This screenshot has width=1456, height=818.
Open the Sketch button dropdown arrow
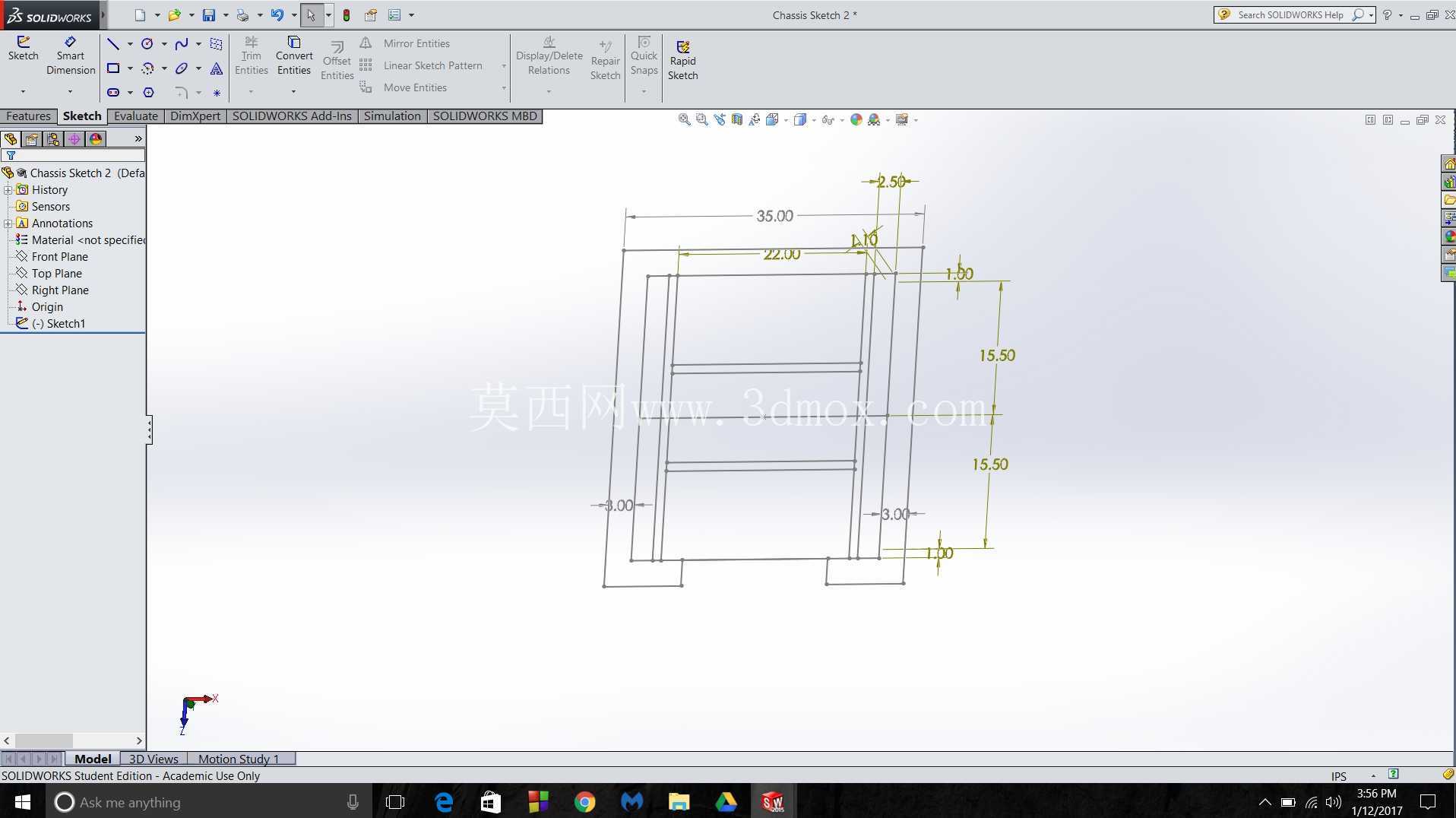[23, 92]
